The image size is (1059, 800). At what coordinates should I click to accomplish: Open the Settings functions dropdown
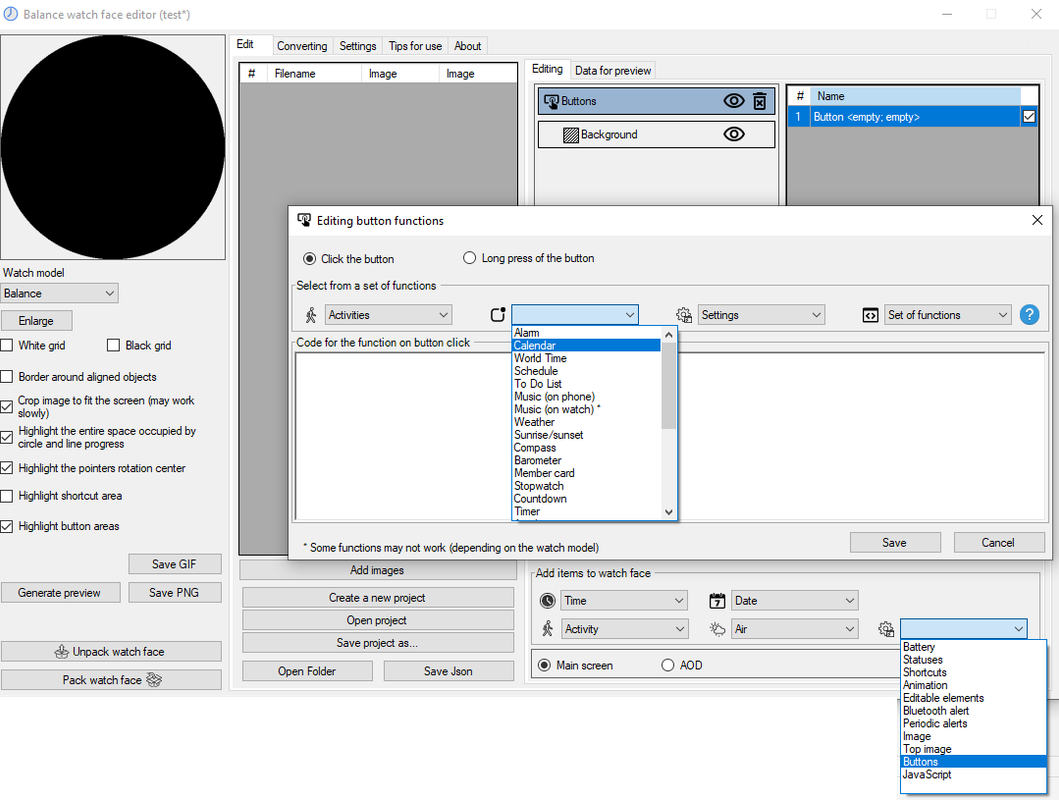tap(761, 315)
